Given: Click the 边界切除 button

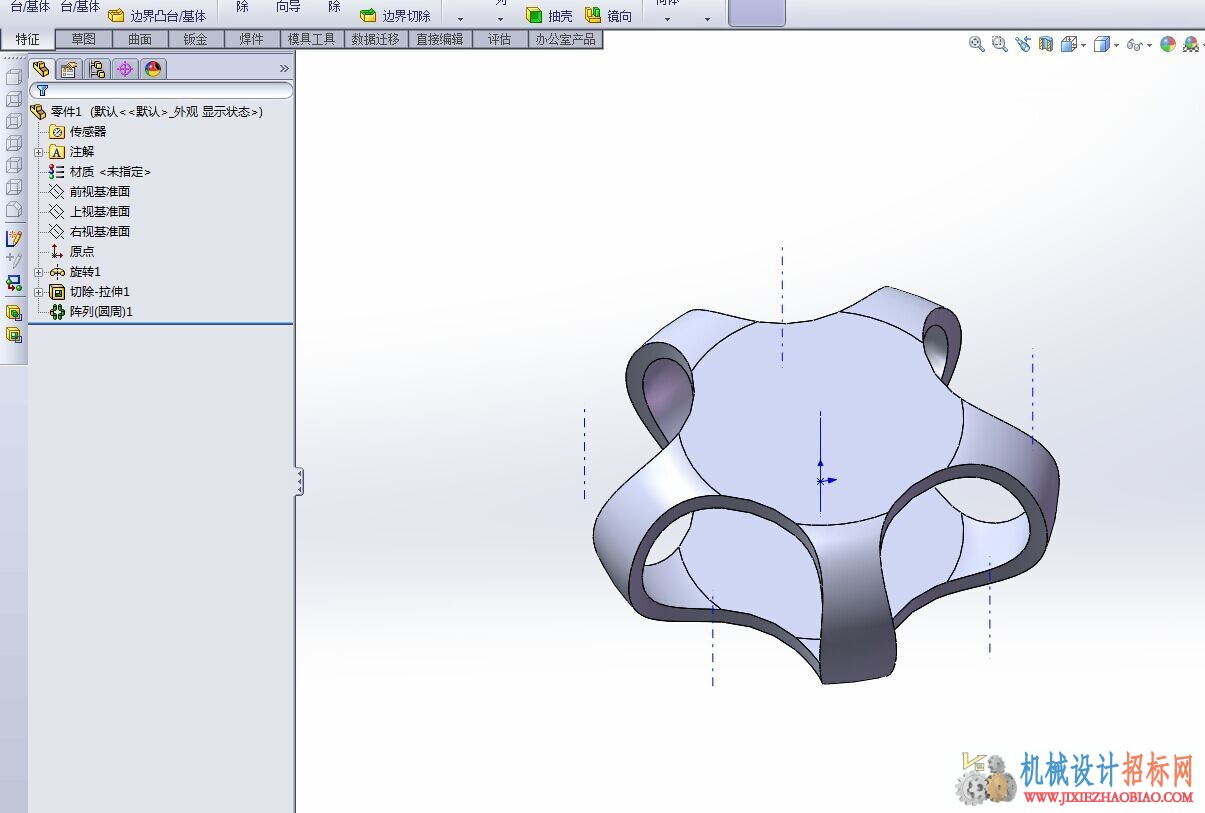Looking at the screenshot, I should (x=395, y=16).
